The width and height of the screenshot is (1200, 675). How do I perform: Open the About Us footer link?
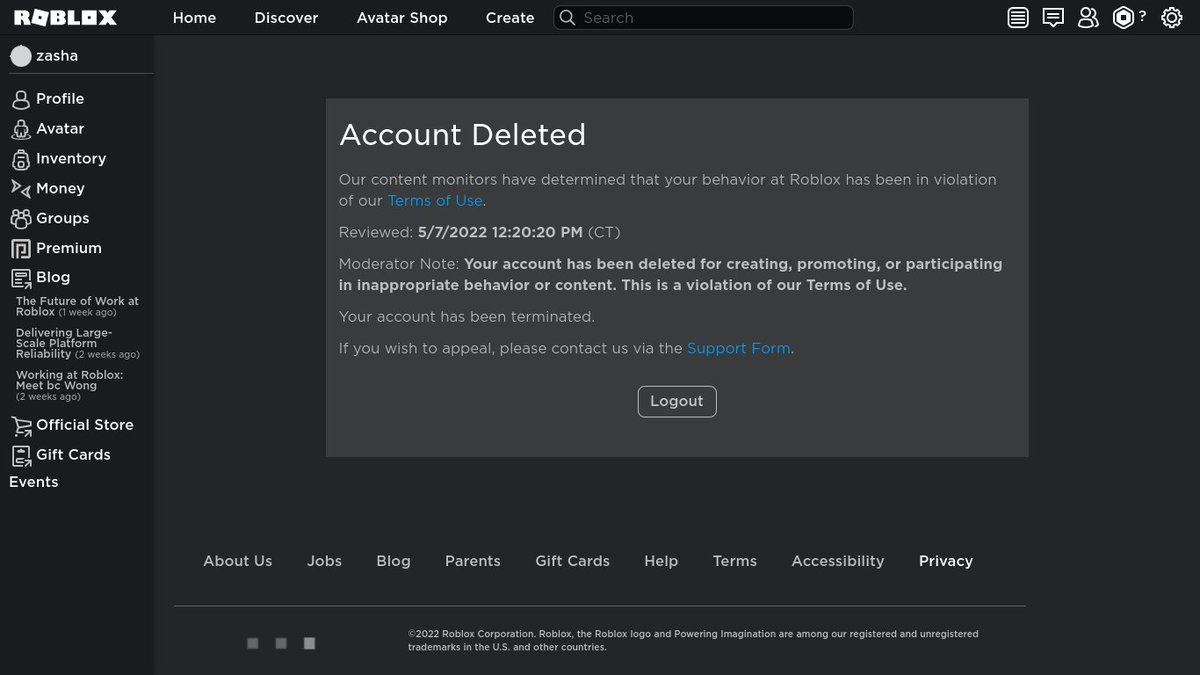click(238, 561)
